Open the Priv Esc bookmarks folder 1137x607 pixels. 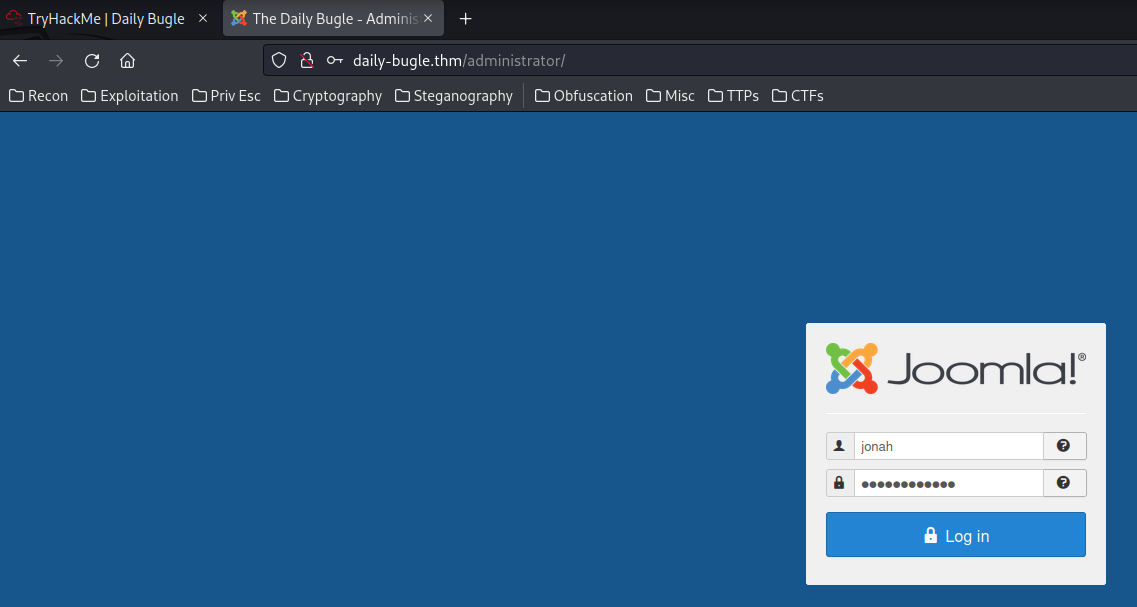[x=226, y=96]
